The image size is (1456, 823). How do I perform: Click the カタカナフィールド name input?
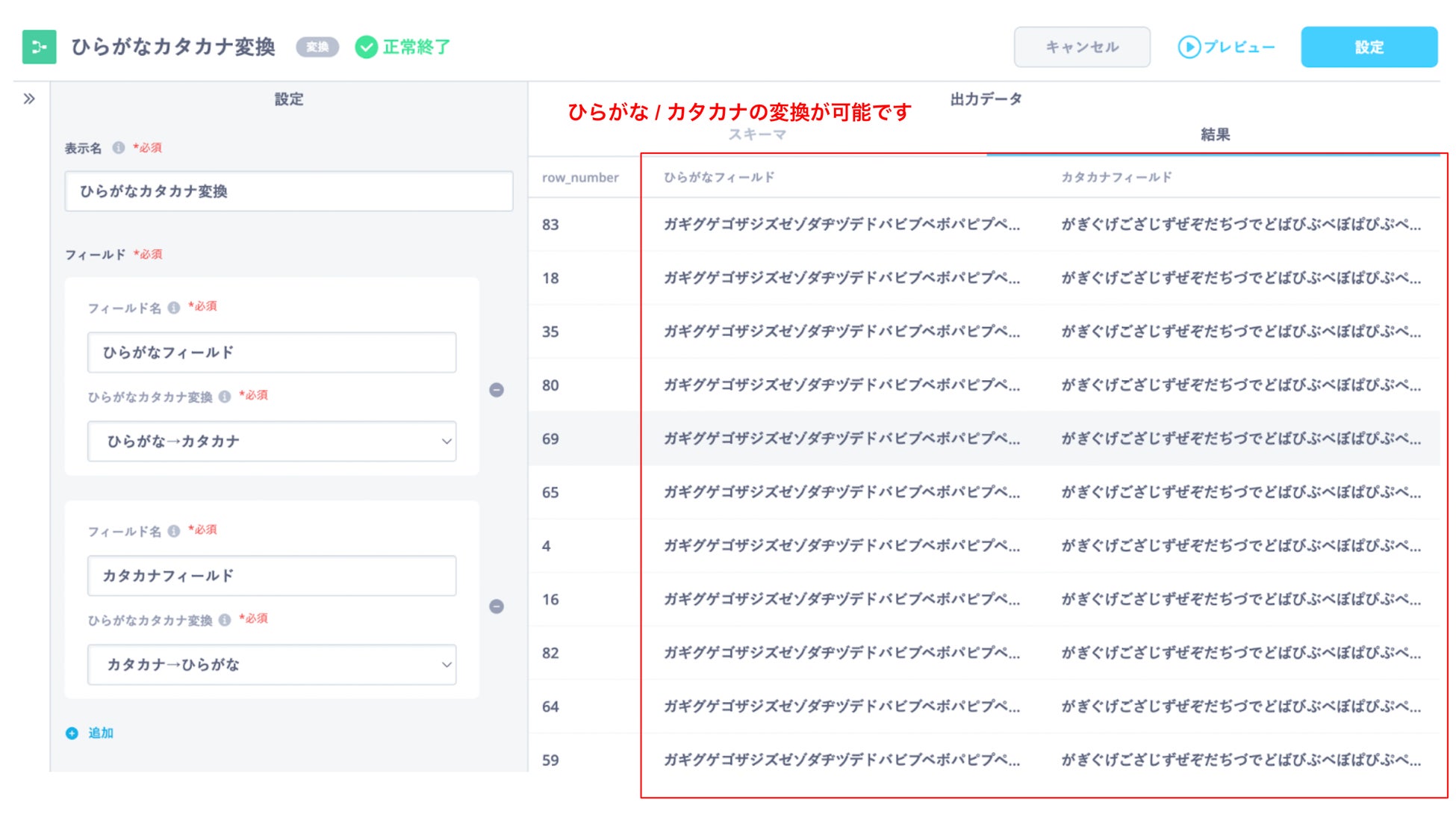pos(272,576)
